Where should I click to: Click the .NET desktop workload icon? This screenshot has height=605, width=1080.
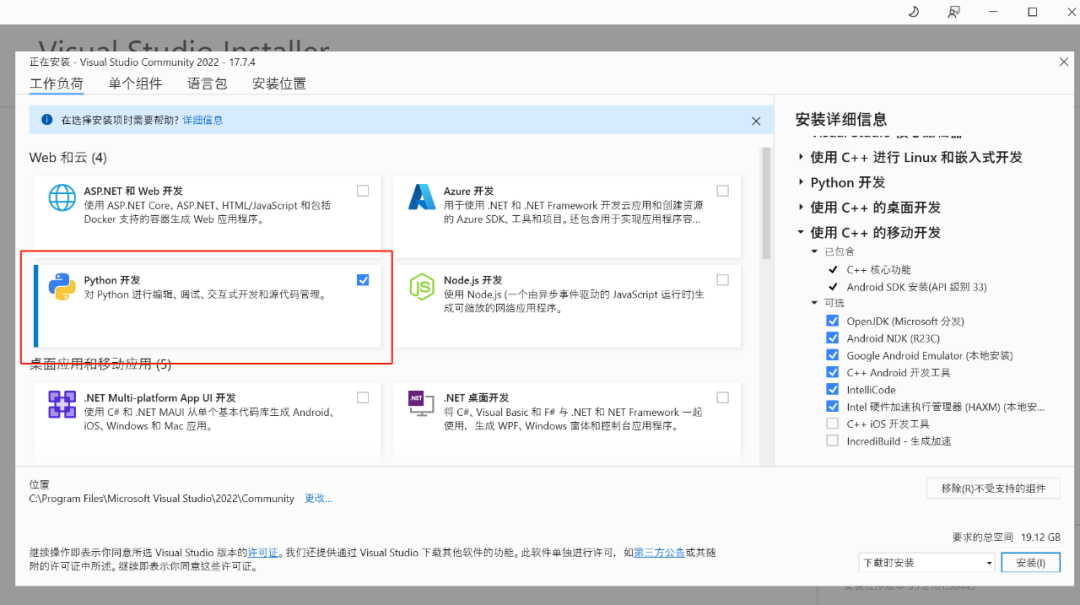click(422, 404)
